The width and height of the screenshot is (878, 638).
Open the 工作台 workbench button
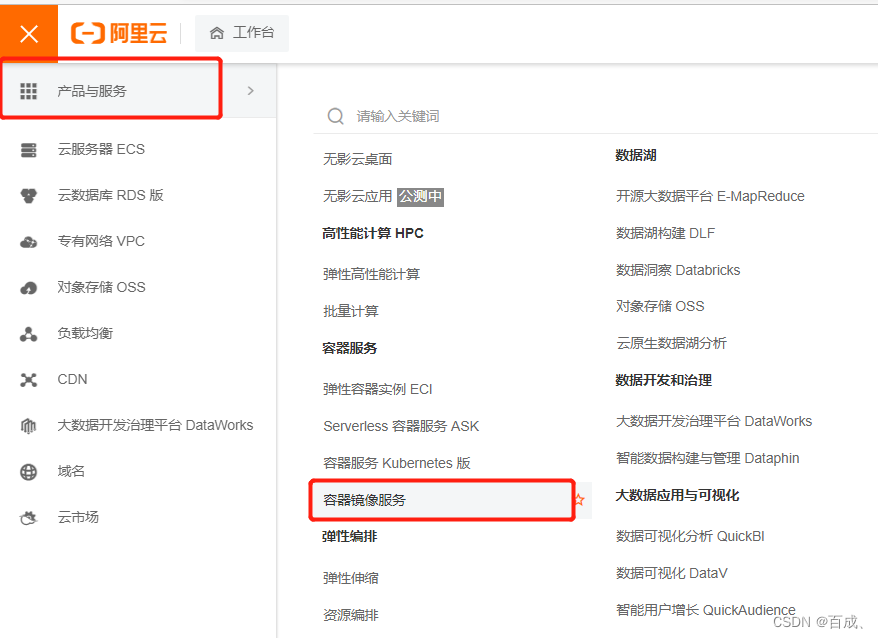pos(242,33)
